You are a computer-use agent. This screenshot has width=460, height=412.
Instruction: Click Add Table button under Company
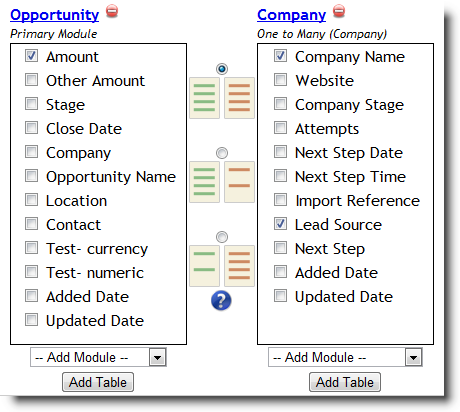pyautogui.click(x=345, y=382)
